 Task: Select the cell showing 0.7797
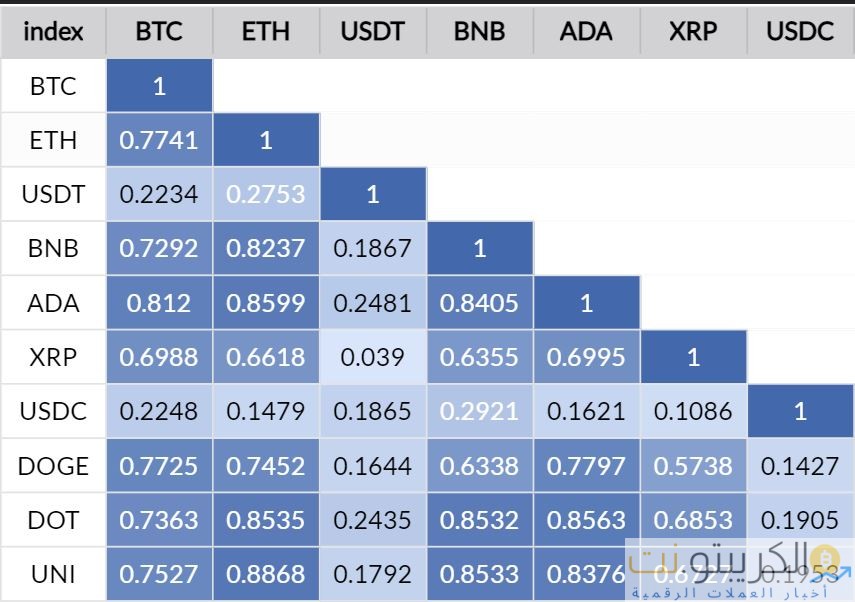point(586,466)
